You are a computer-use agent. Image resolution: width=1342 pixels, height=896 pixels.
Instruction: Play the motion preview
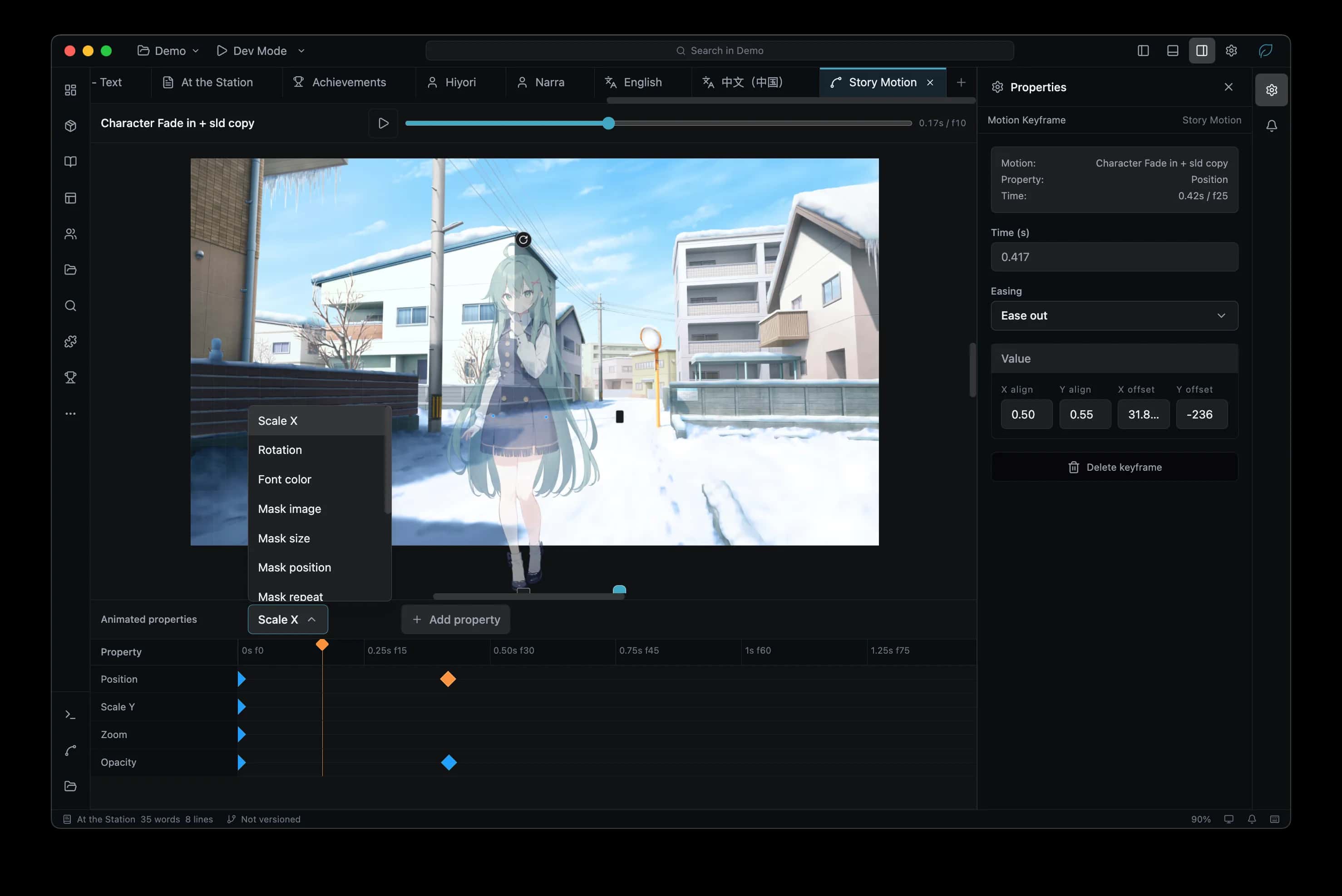tap(383, 123)
